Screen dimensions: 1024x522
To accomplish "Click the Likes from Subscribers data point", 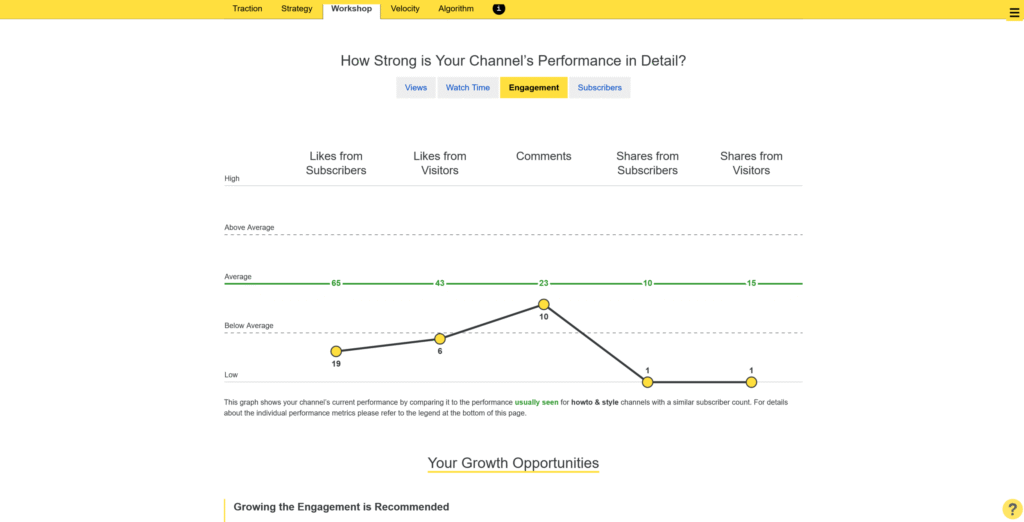I will 336,351.
